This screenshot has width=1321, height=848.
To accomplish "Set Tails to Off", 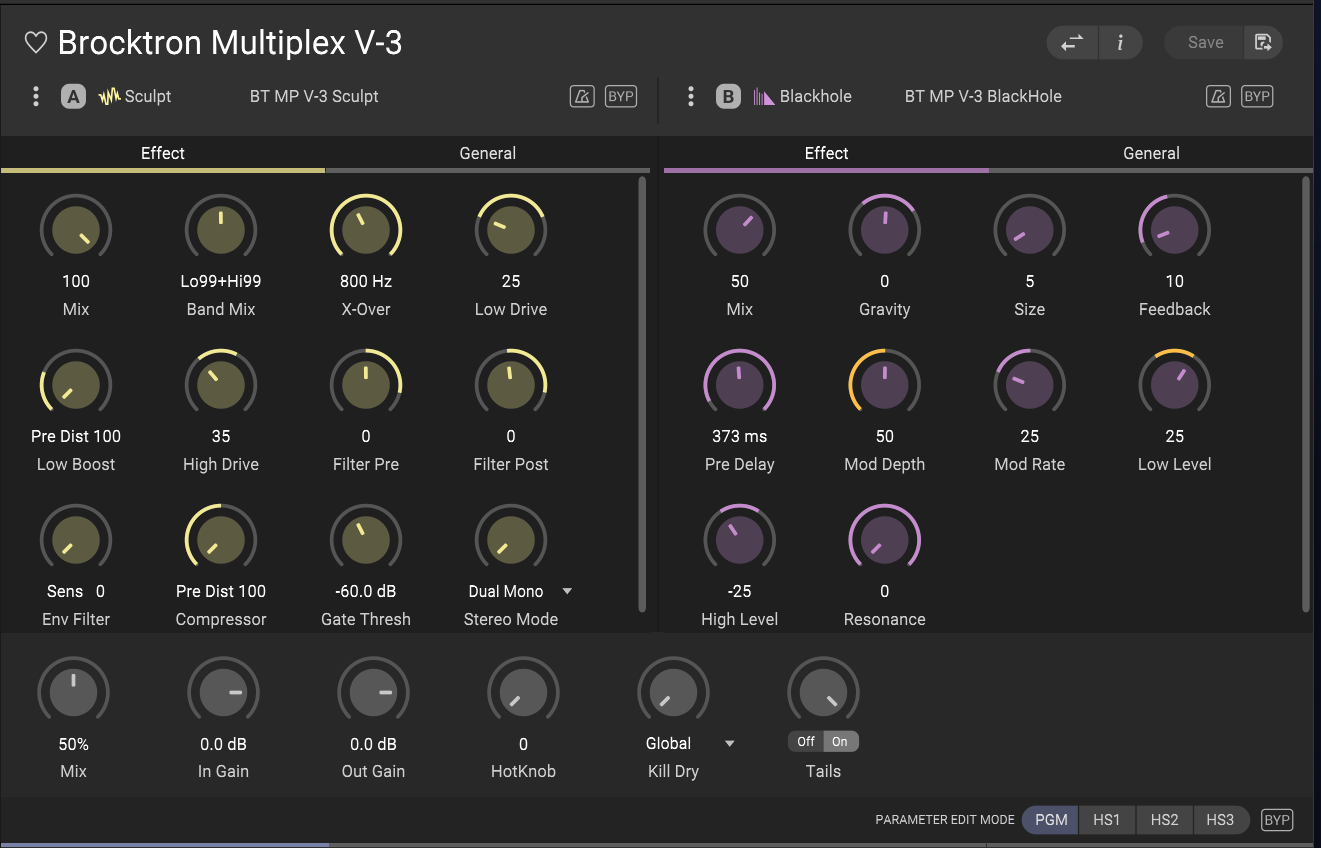I will click(x=806, y=742).
